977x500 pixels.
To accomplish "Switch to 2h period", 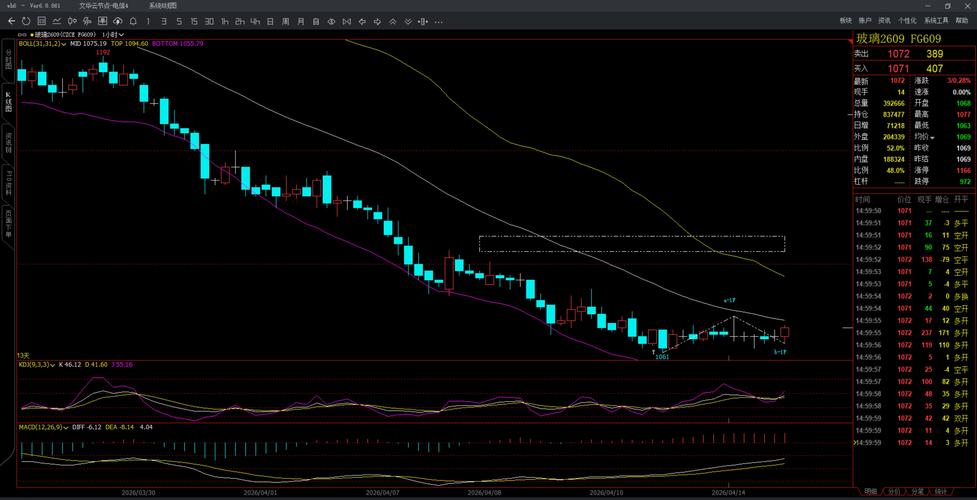I will (x=239, y=21).
